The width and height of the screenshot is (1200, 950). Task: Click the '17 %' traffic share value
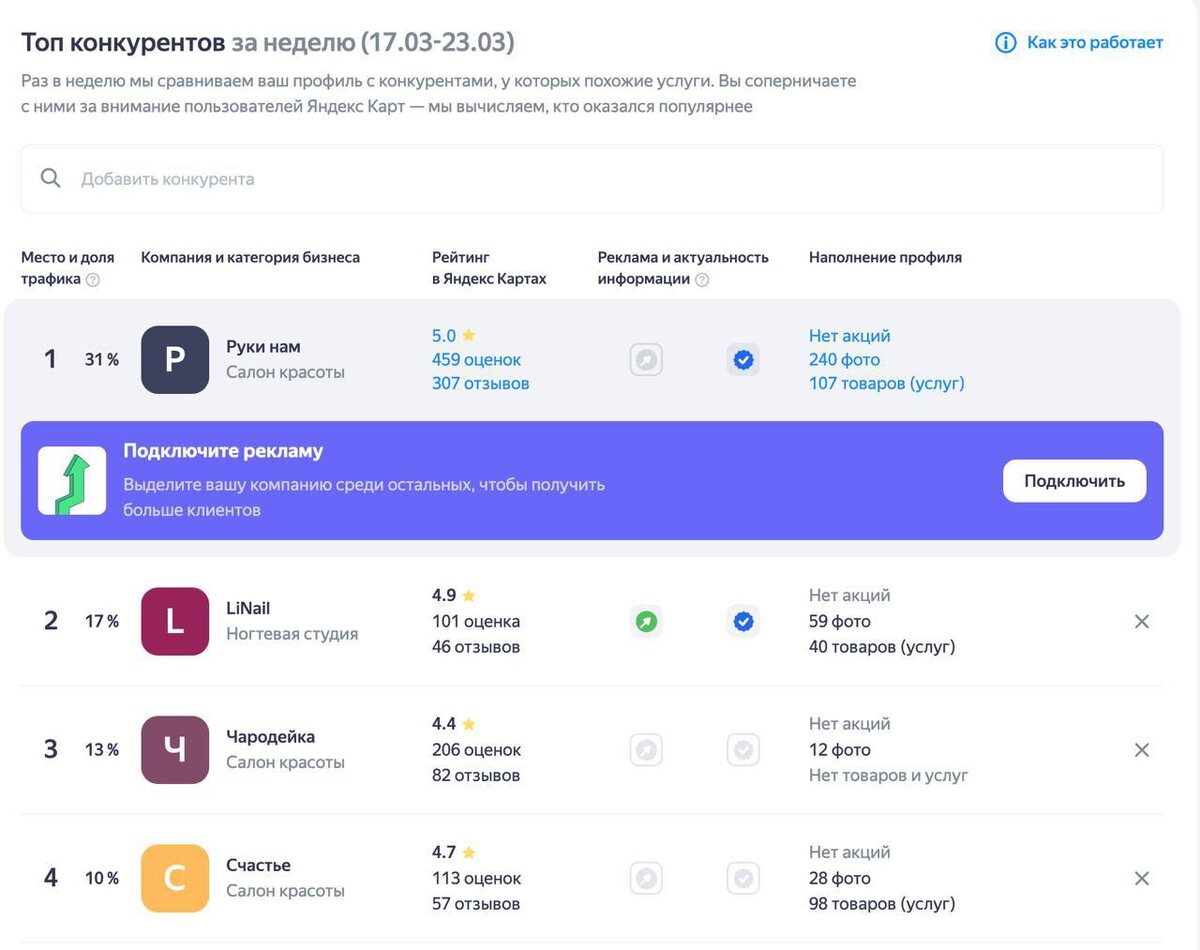click(102, 621)
